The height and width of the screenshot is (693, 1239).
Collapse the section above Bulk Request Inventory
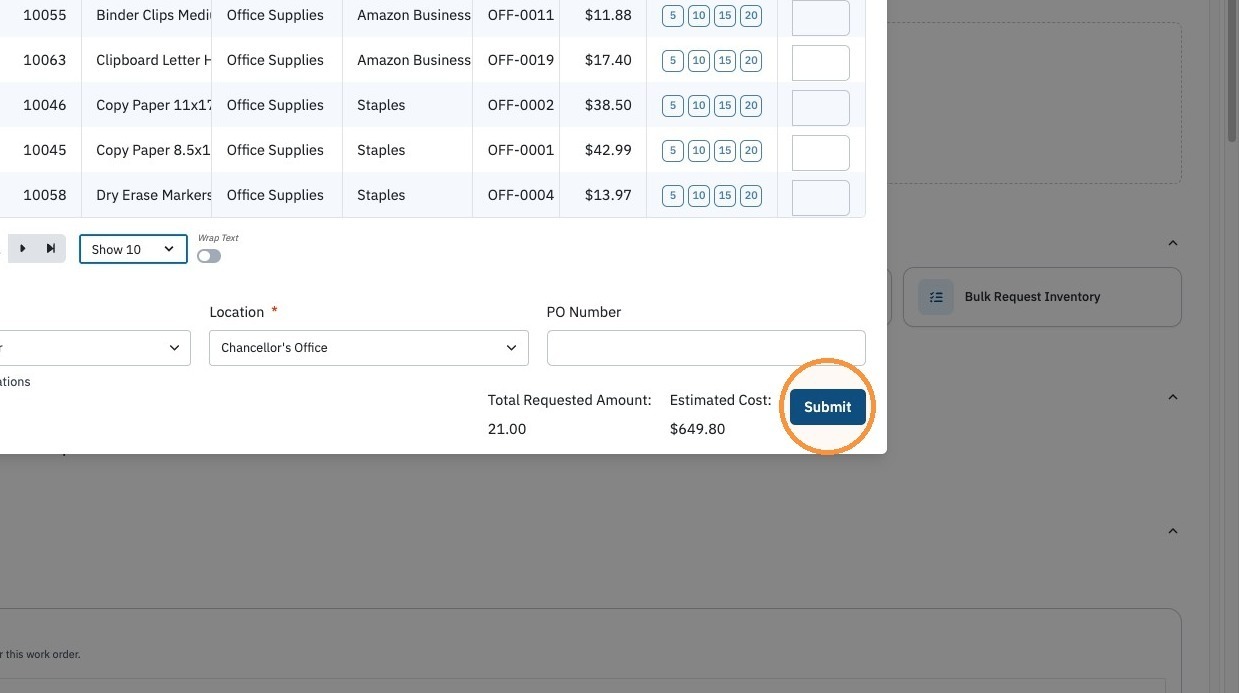pos(1173,243)
